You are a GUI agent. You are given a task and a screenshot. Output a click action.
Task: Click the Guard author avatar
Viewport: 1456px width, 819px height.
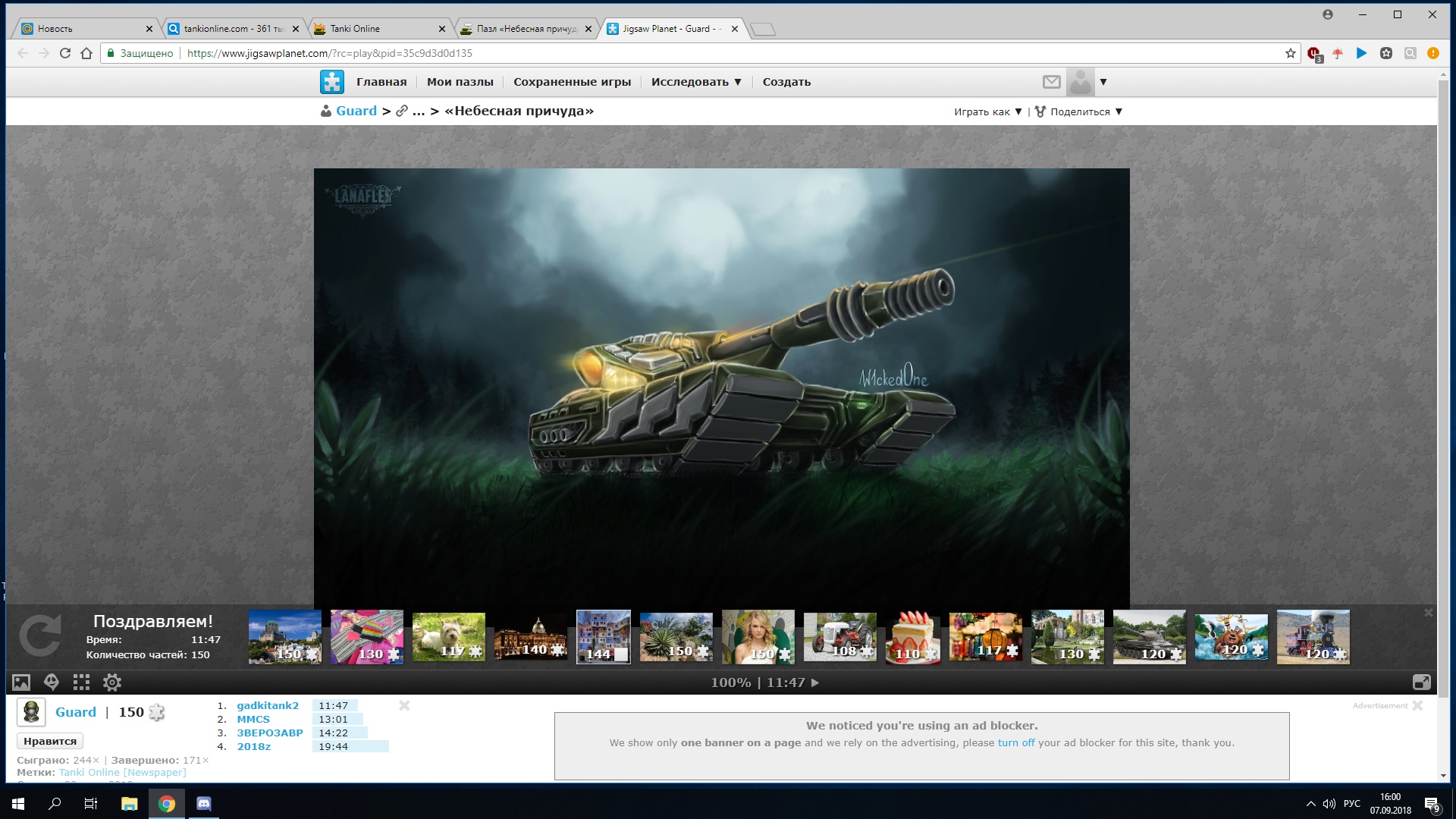[x=31, y=712]
